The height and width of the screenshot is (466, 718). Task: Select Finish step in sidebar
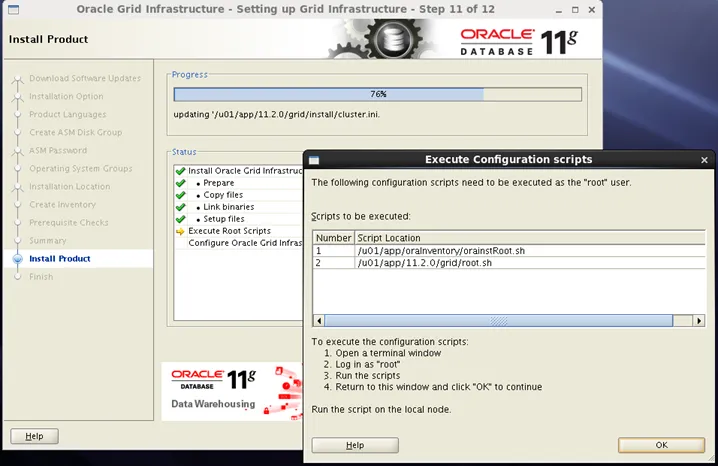click(x=41, y=276)
